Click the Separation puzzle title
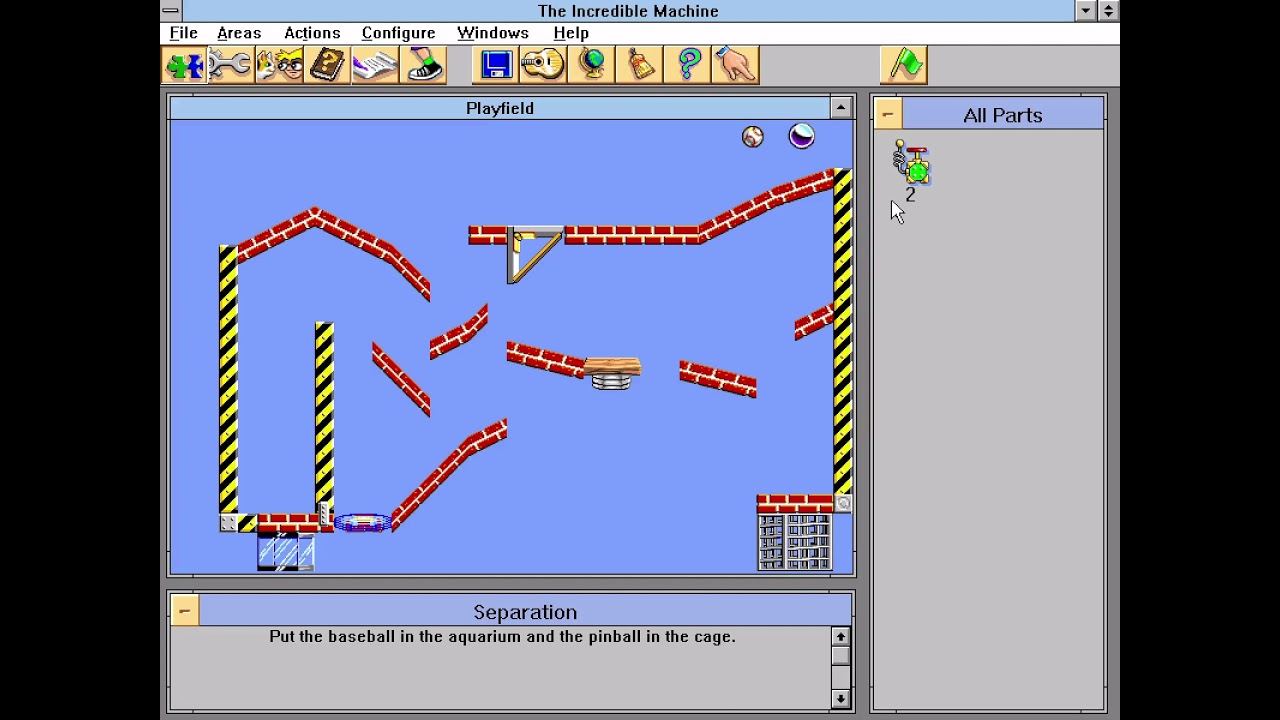The height and width of the screenshot is (720, 1280). click(x=525, y=612)
